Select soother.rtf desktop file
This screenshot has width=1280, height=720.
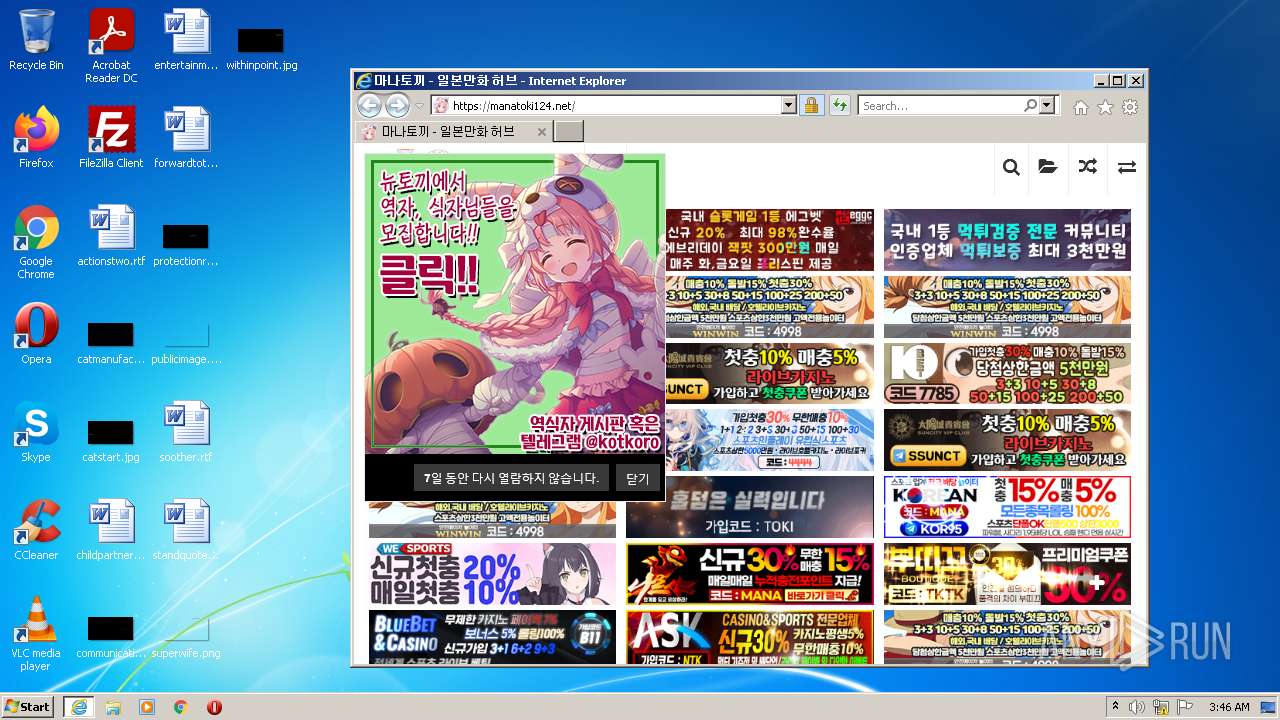(x=186, y=432)
